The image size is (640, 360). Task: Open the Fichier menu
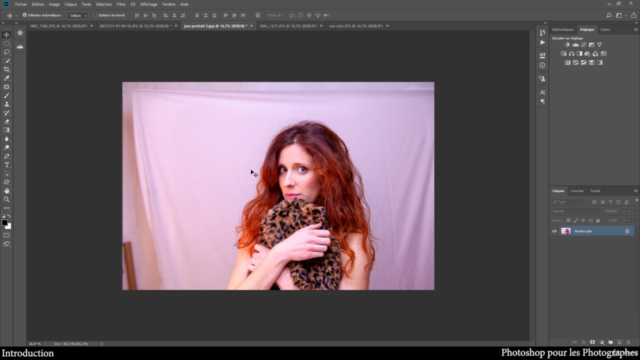click(21, 4)
